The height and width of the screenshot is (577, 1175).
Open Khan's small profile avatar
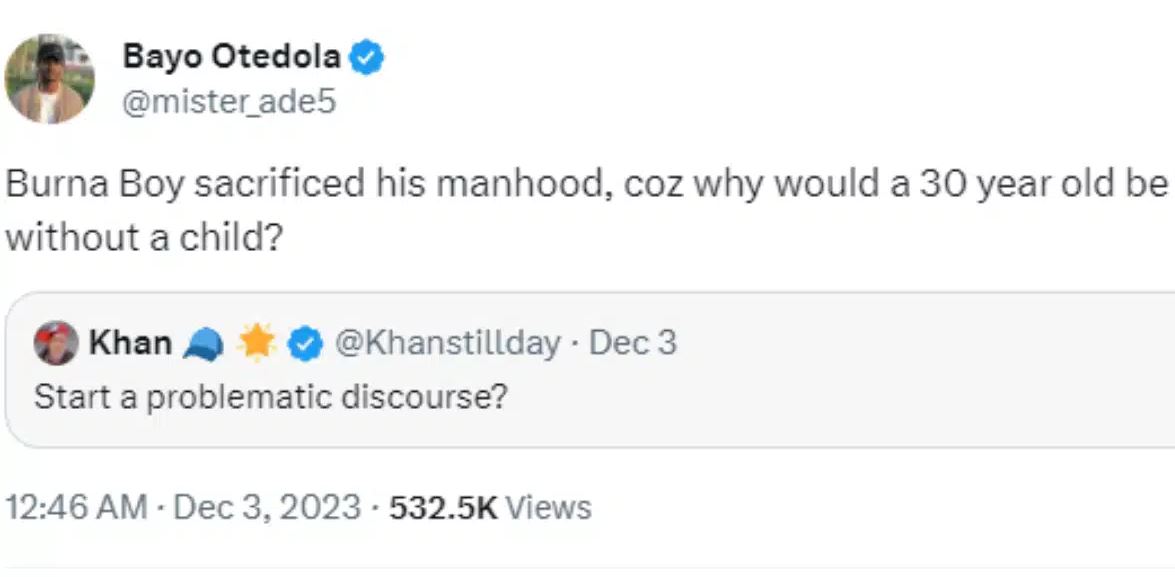point(56,343)
